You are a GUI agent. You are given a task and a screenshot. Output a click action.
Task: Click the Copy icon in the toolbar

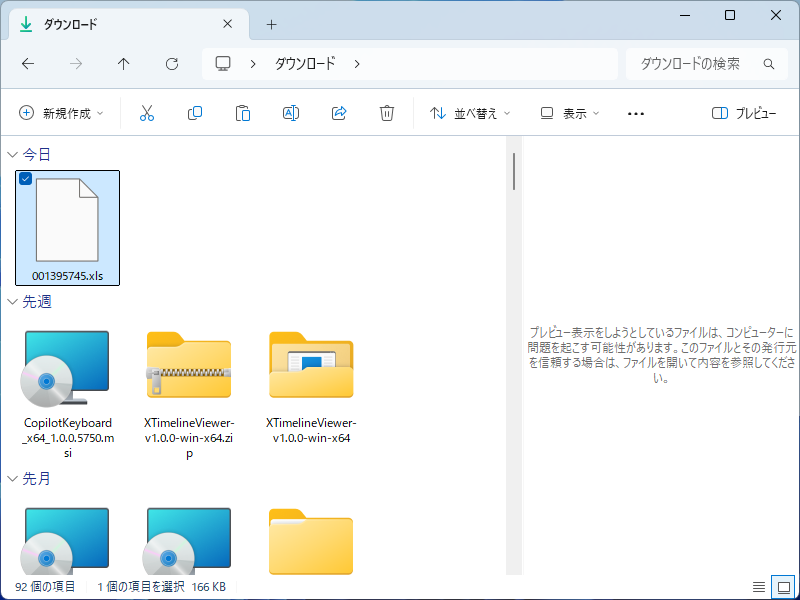(194, 113)
